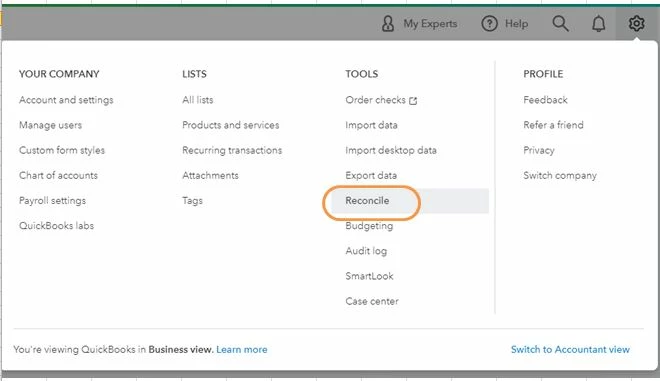This screenshot has height=381, width=660.
Task: Choose Products and services list
Action: click(230, 125)
